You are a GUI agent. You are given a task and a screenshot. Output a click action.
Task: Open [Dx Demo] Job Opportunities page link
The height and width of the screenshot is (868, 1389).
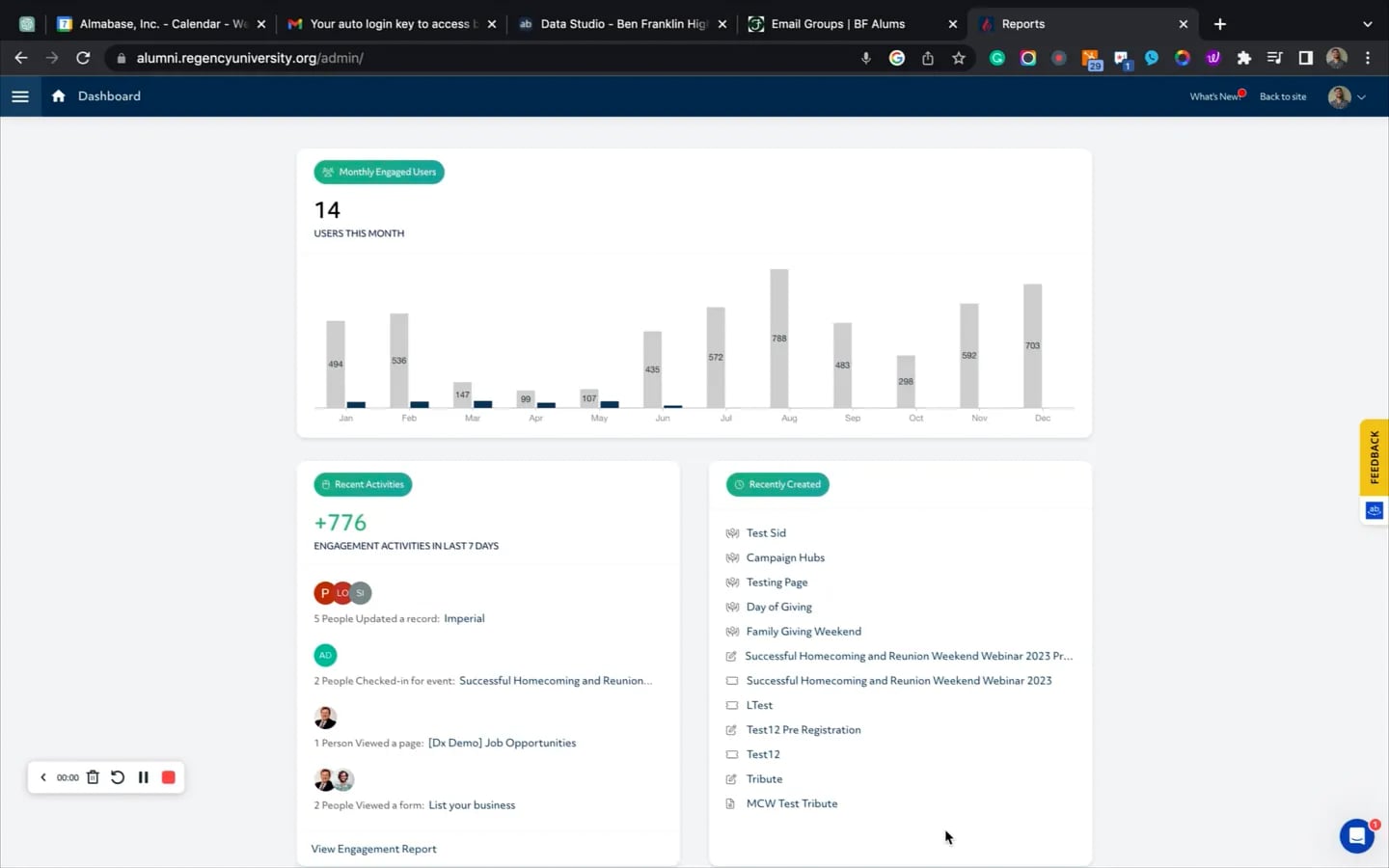[x=502, y=743]
